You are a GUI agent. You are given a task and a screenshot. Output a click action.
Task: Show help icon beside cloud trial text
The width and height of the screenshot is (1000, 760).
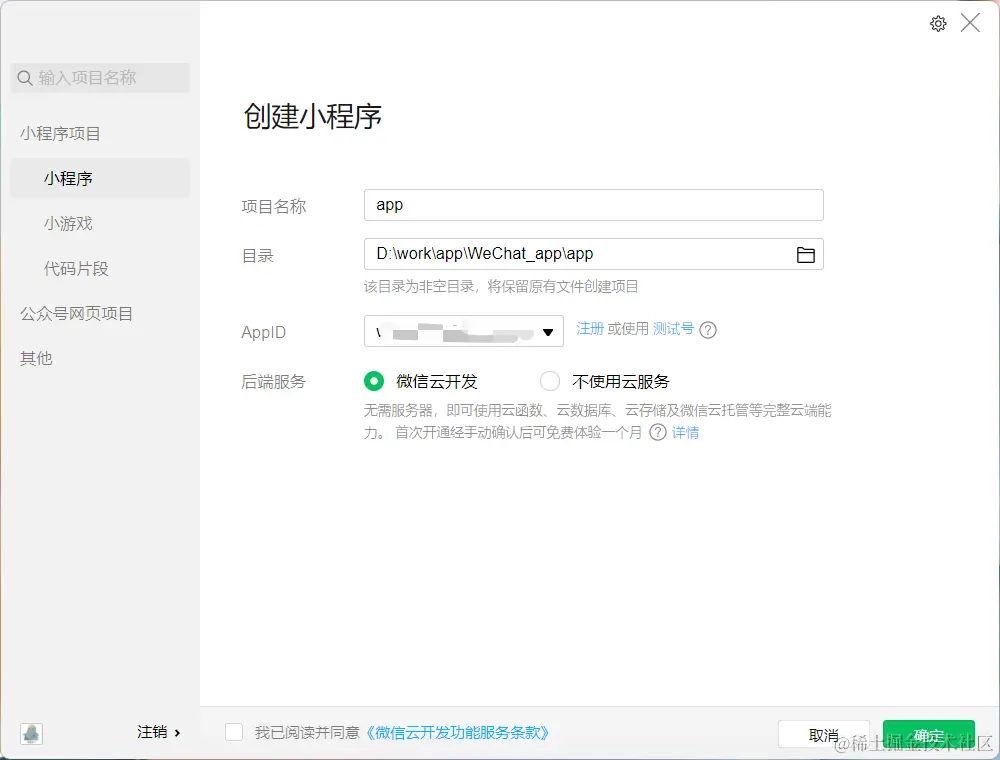tap(658, 432)
